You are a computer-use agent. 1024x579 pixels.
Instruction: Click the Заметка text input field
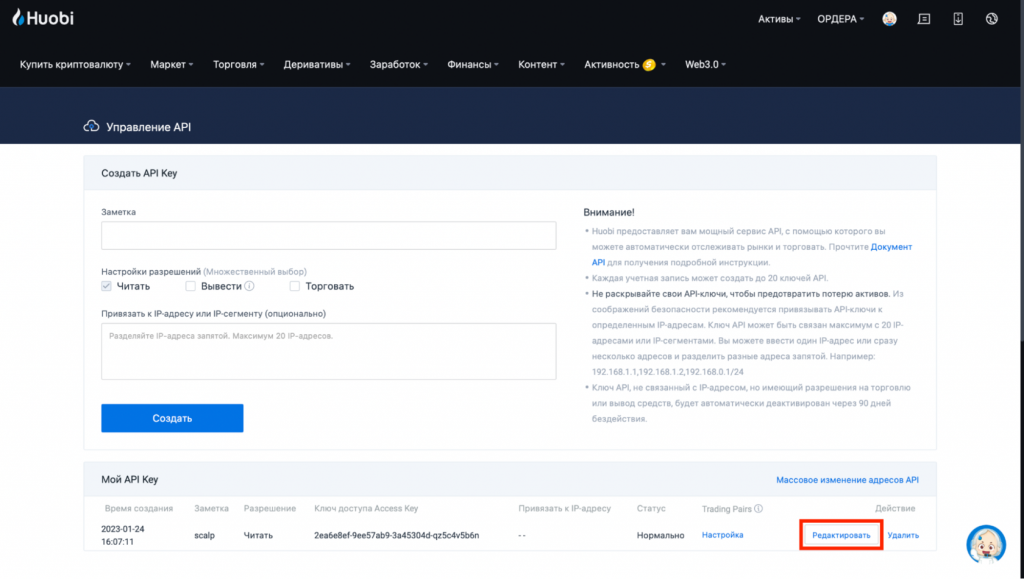point(328,235)
